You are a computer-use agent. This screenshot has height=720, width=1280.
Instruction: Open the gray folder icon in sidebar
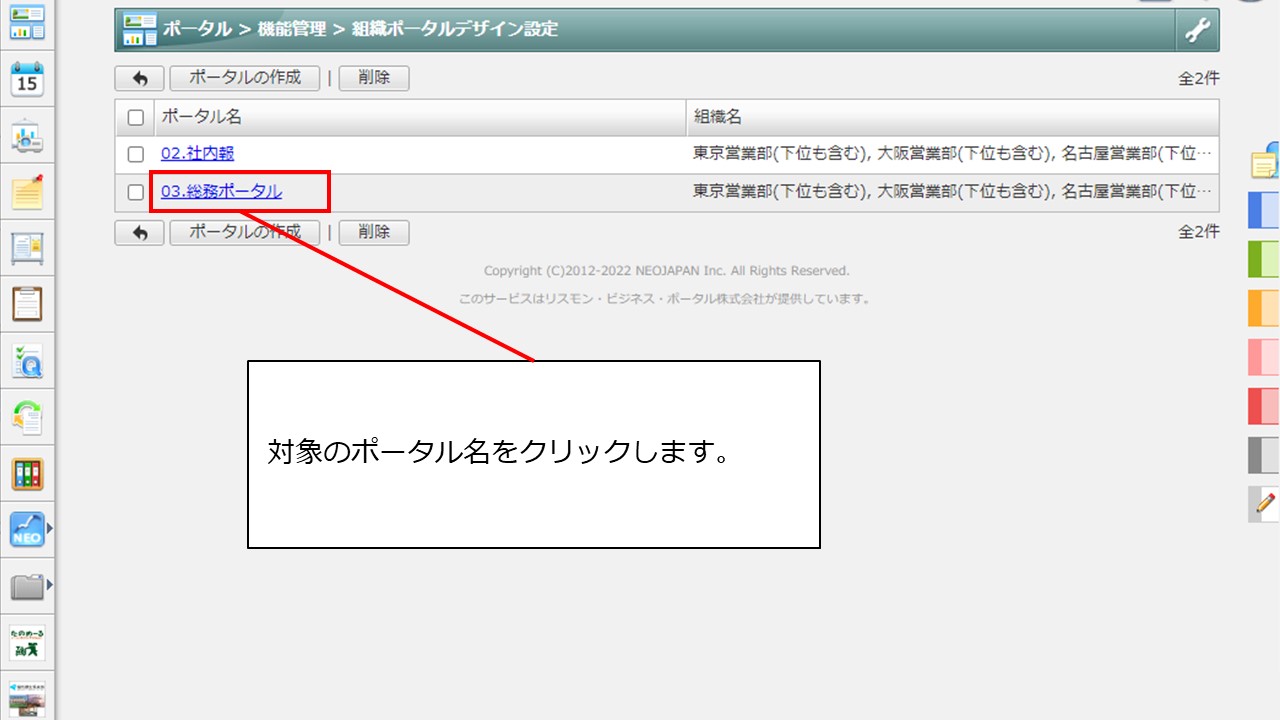pyautogui.click(x=27, y=586)
